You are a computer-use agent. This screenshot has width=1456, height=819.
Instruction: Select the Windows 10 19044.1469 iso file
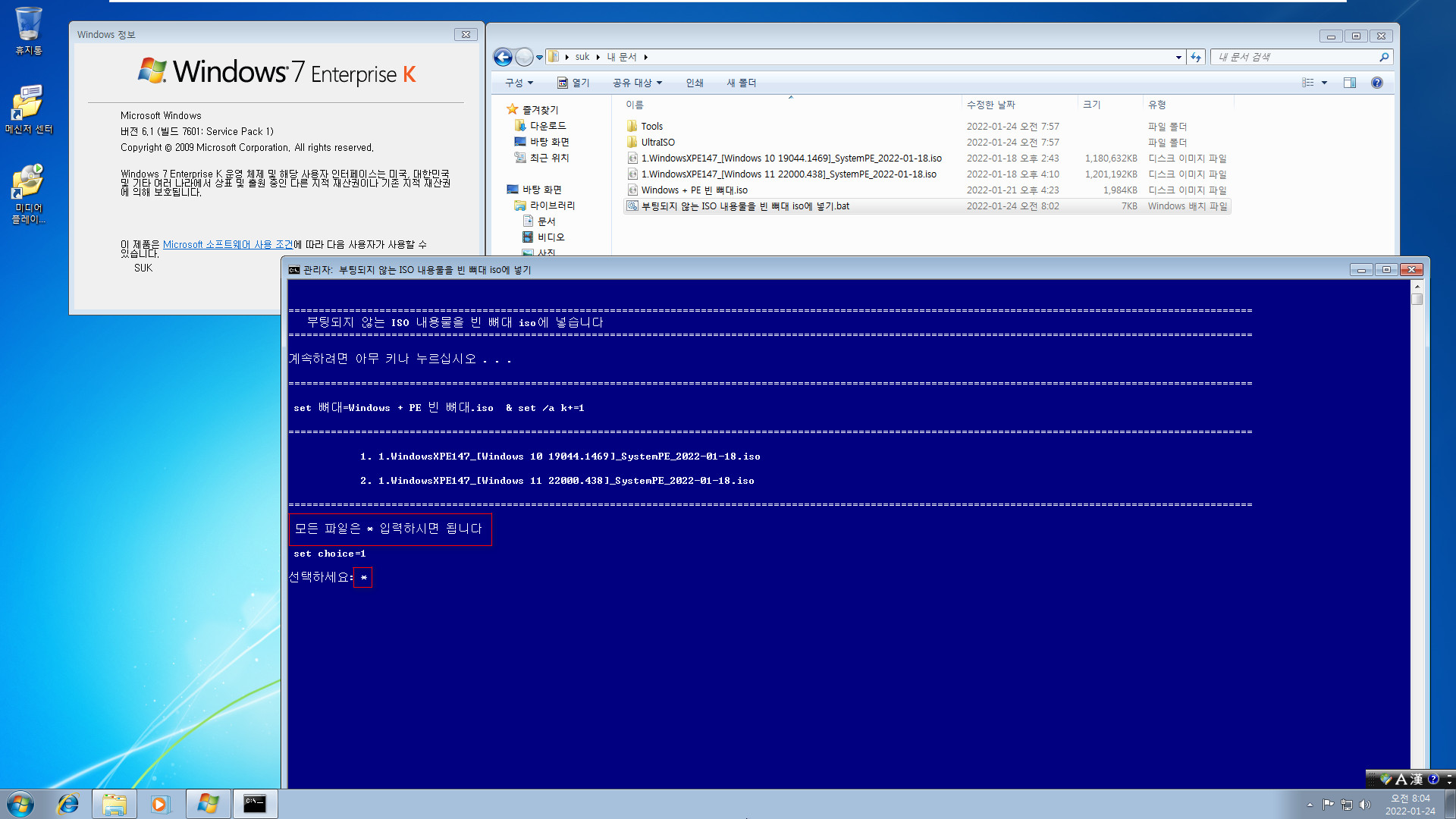791,158
